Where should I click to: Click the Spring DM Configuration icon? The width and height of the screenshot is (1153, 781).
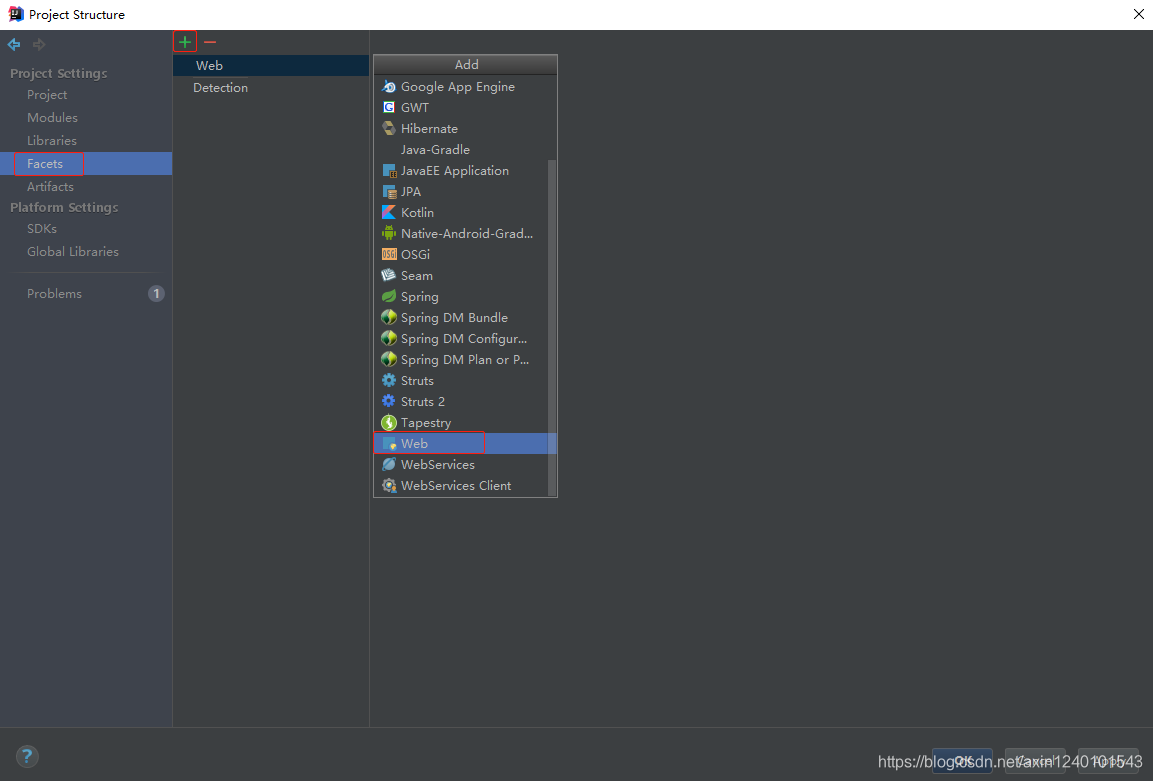coord(389,338)
